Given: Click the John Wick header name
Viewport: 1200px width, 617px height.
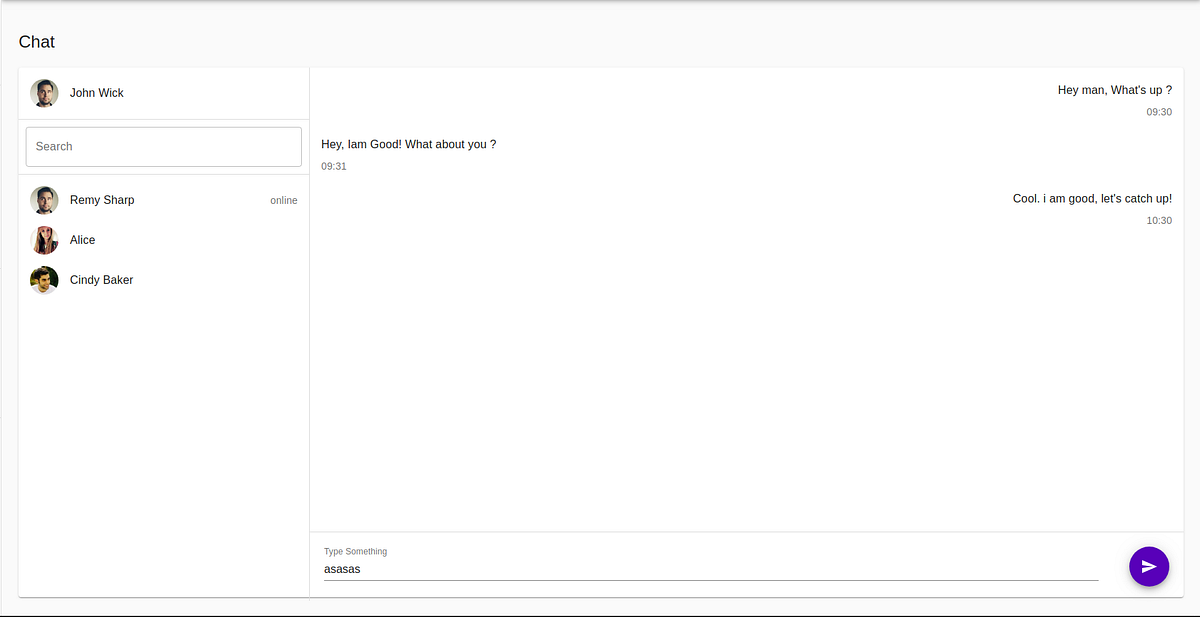Looking at the screenshot, I should point(96,92).
